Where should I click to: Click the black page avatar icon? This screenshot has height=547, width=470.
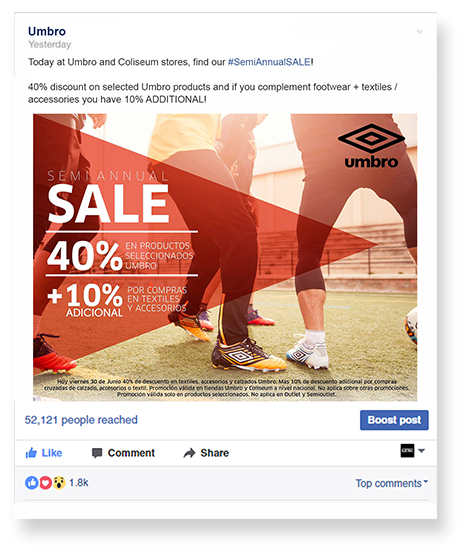tap(407, 450)
